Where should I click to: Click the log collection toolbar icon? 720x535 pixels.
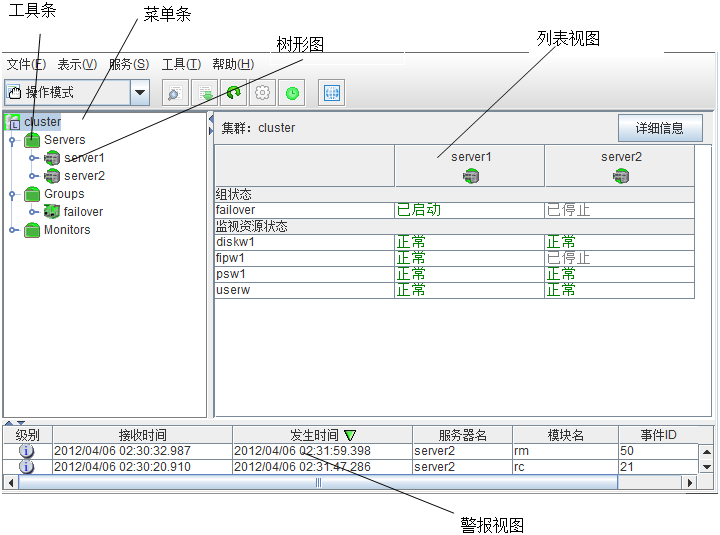click(204, 93)
